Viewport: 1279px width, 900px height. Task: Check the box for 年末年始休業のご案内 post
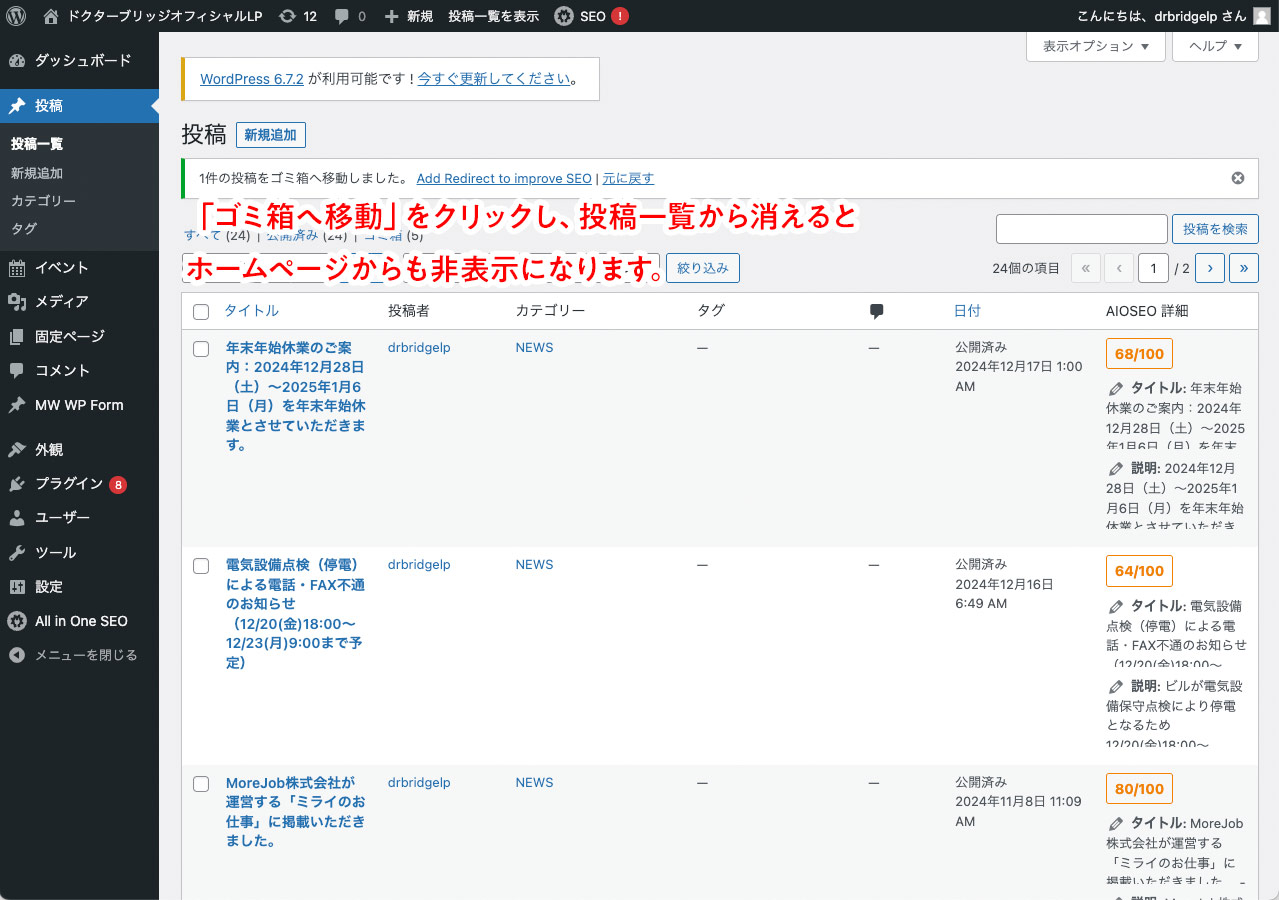click(x=201, y=349)
